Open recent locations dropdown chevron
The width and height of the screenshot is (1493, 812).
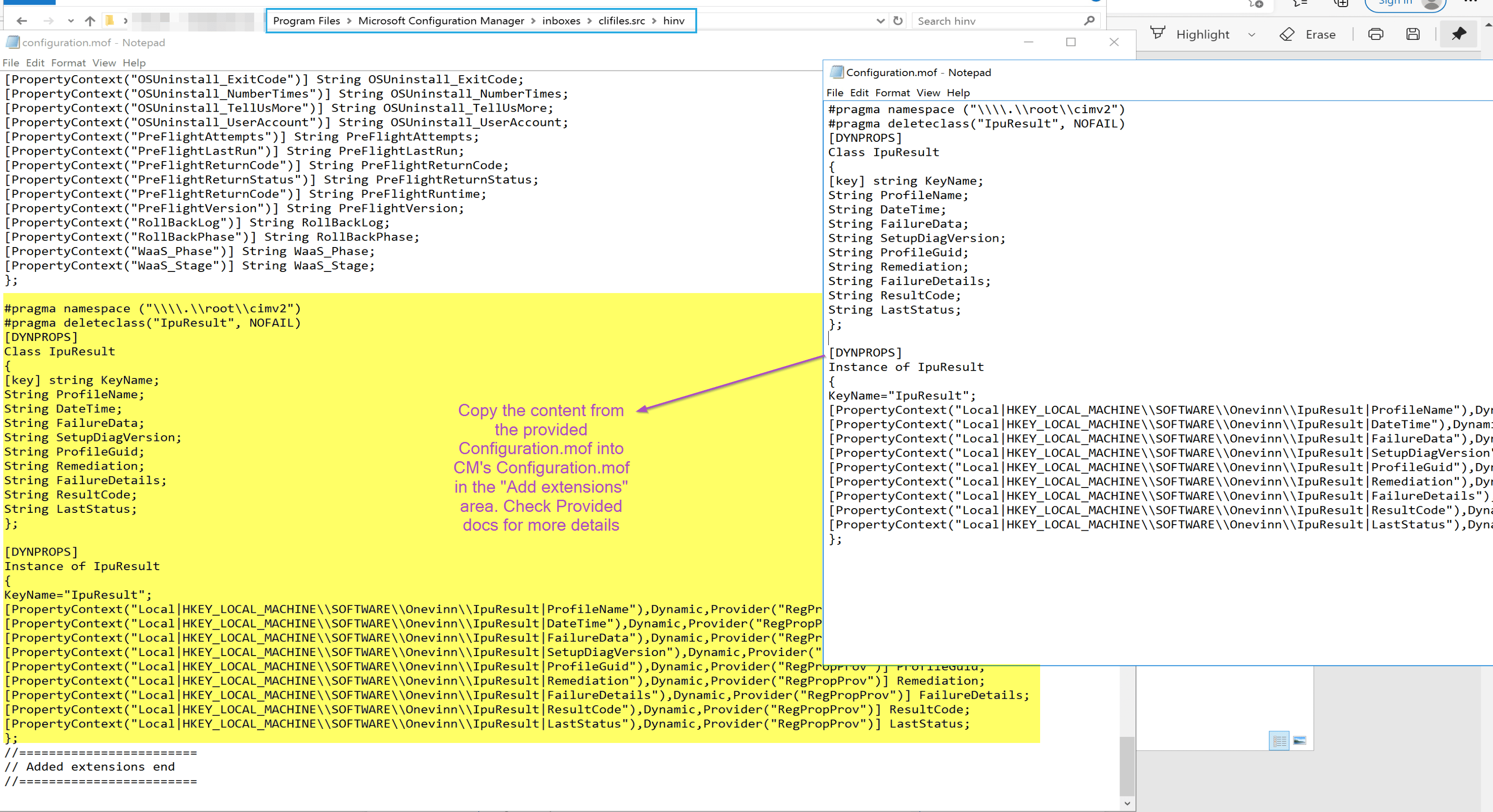point(71,21)
